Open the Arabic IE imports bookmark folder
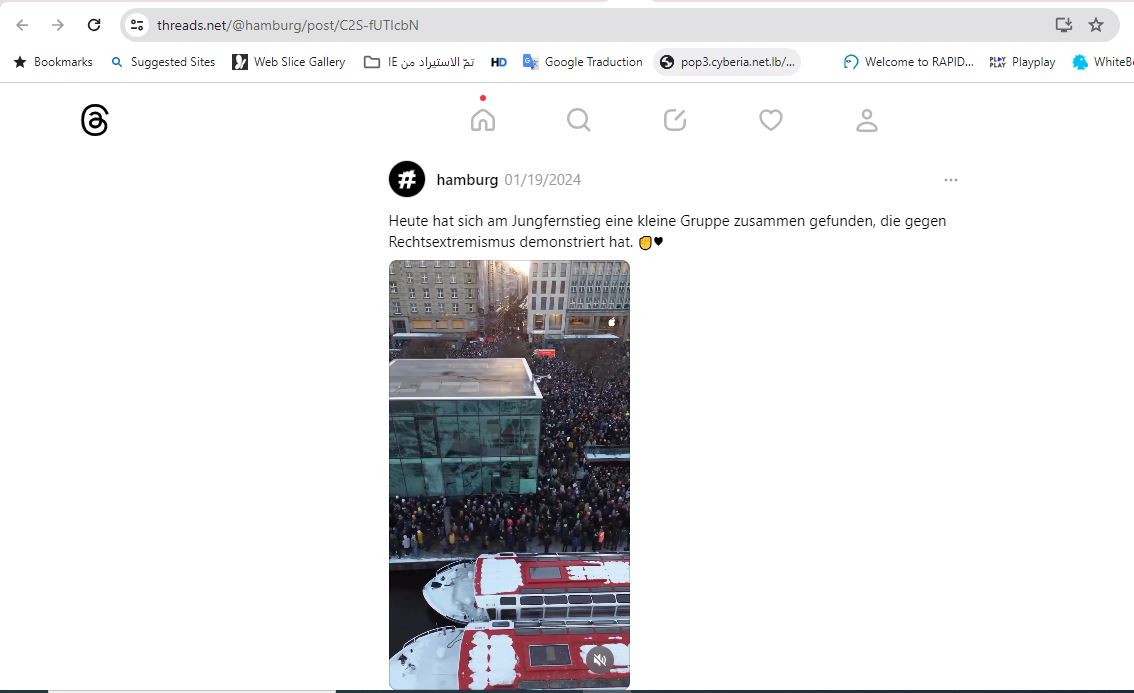 (419, 62)
